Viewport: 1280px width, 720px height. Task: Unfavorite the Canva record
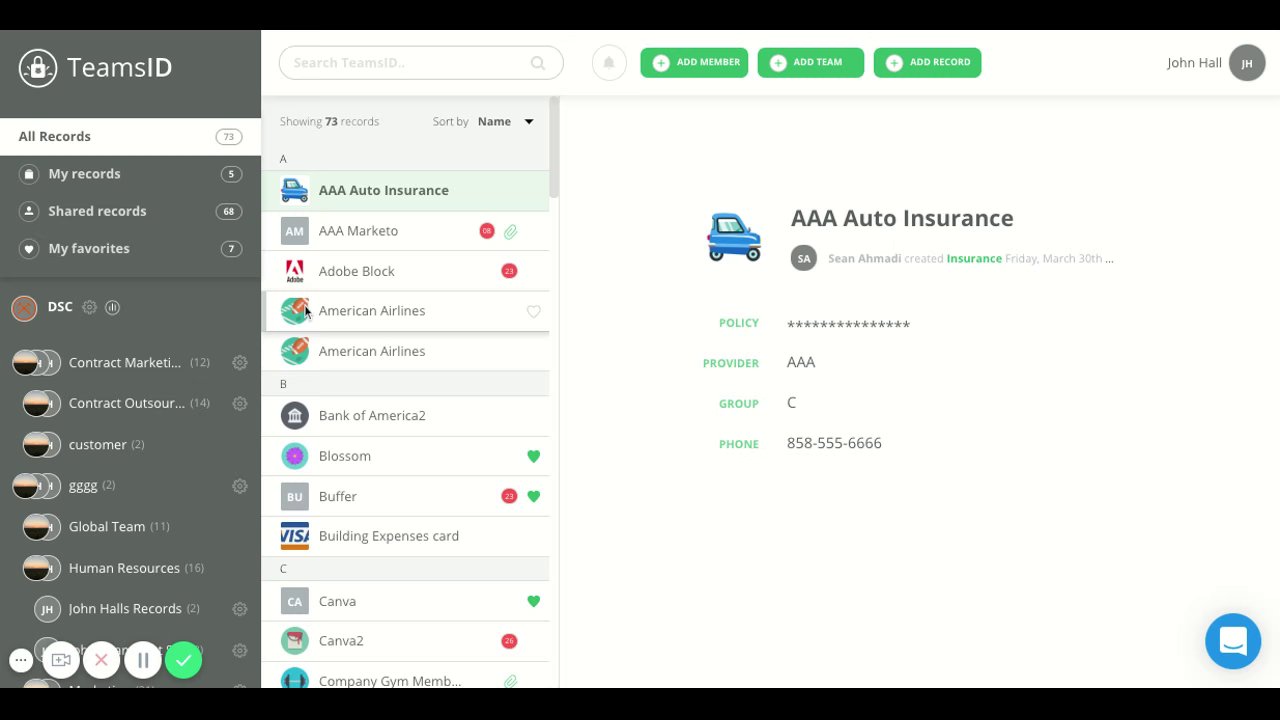pos(534,602)
